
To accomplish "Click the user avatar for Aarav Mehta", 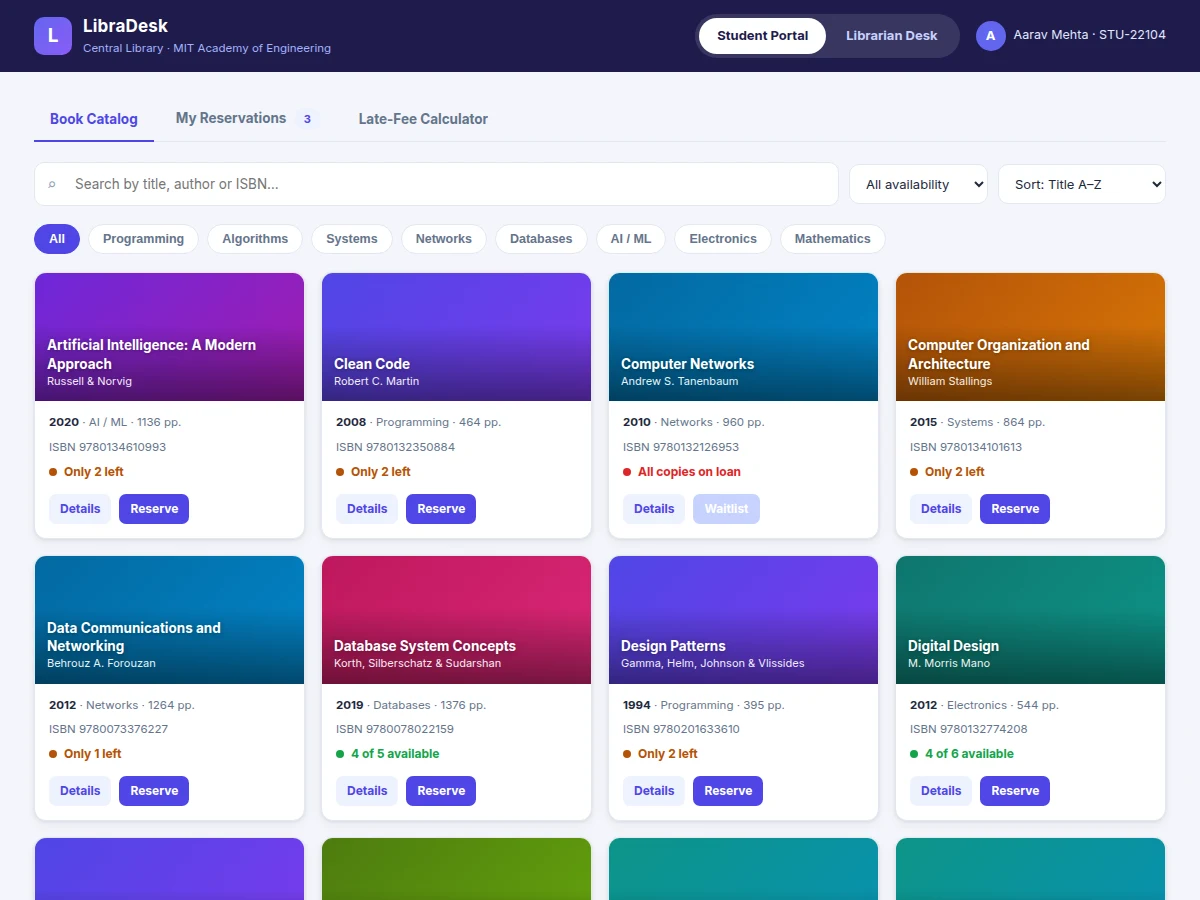I will tap(991, 36).
